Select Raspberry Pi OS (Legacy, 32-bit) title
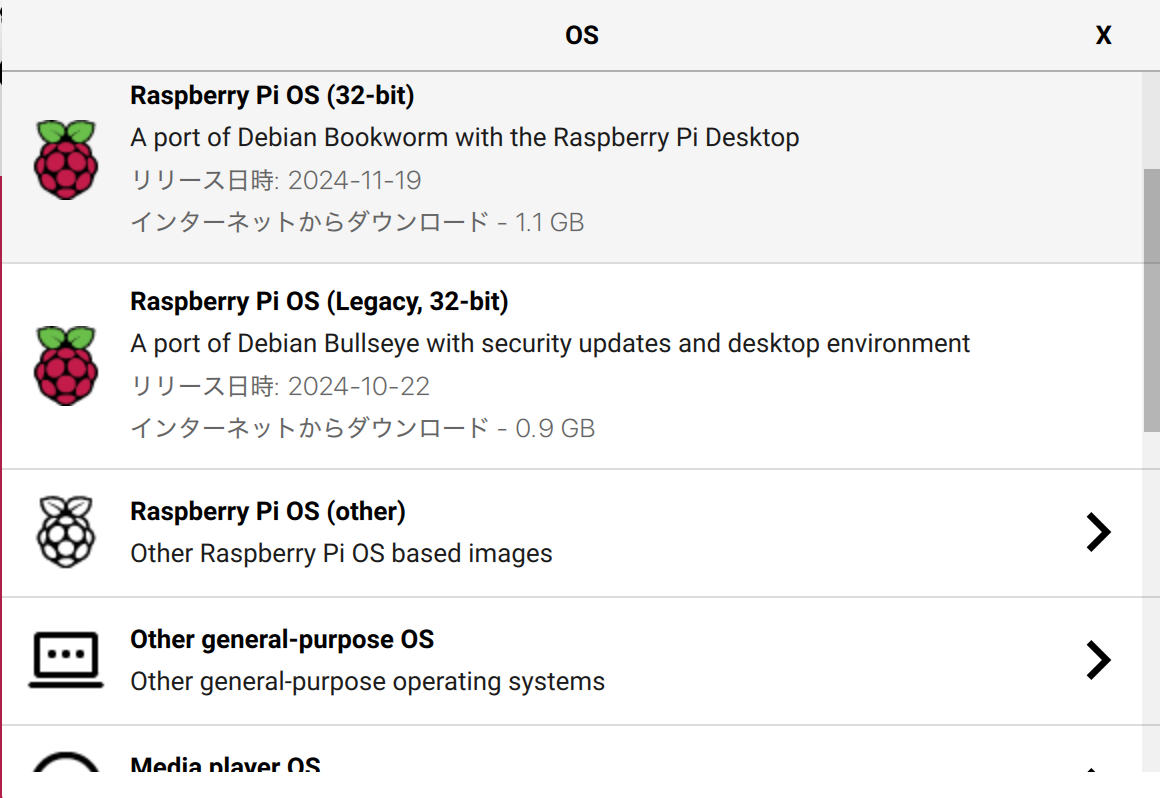This screenshot has height=798, width=1160. 320,302
